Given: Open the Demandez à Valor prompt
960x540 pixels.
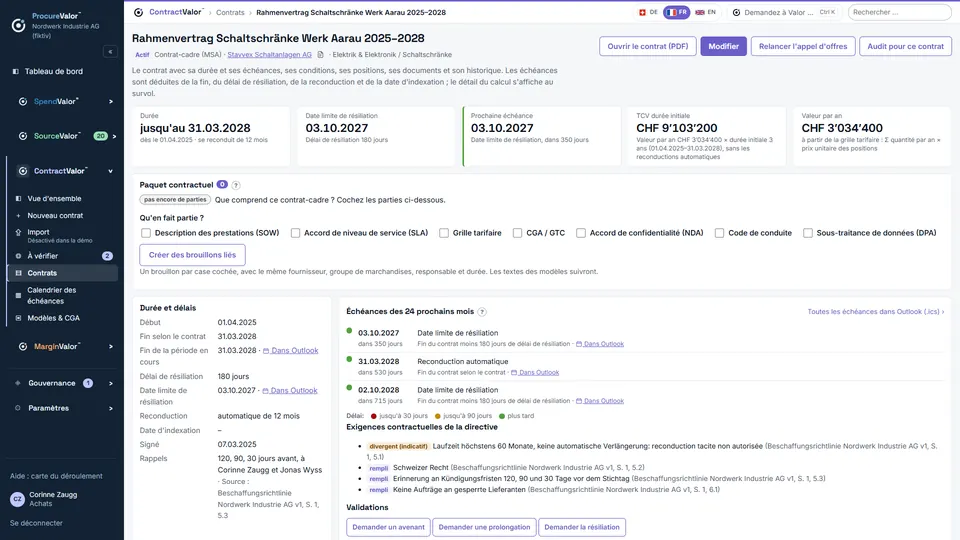Looking at the screenshot, I should [x=784, y=12].
